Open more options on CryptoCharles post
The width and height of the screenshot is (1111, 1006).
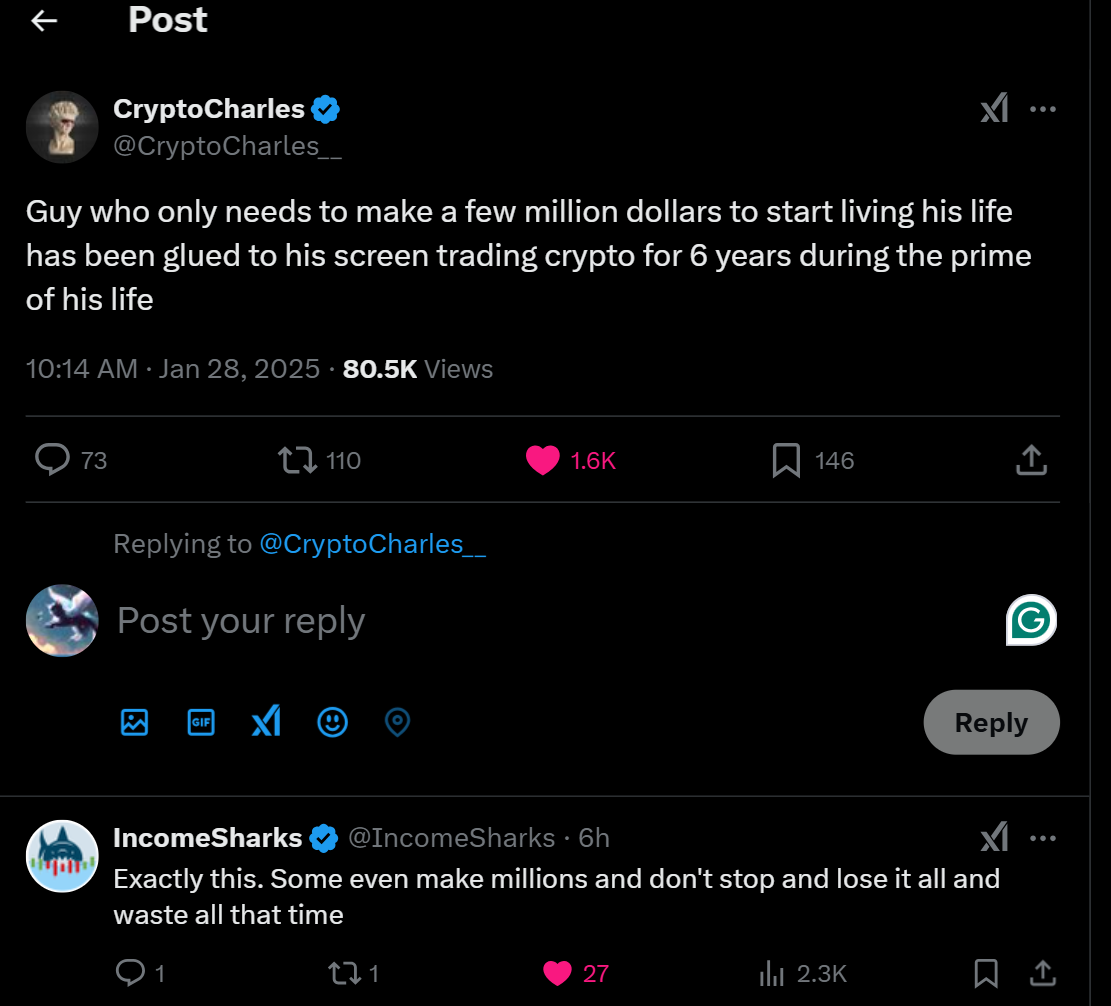coord(1043,109)
